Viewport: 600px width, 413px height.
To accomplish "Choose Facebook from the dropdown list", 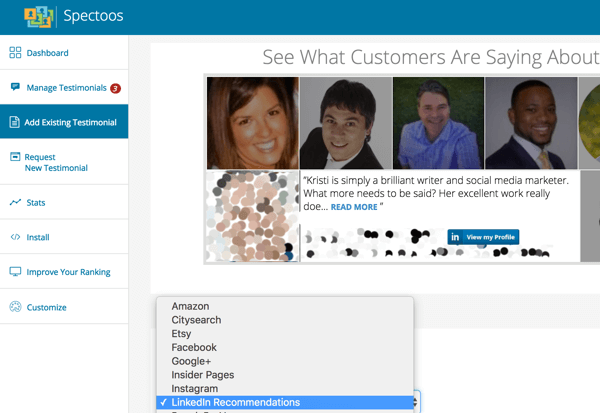I will 285,348.
